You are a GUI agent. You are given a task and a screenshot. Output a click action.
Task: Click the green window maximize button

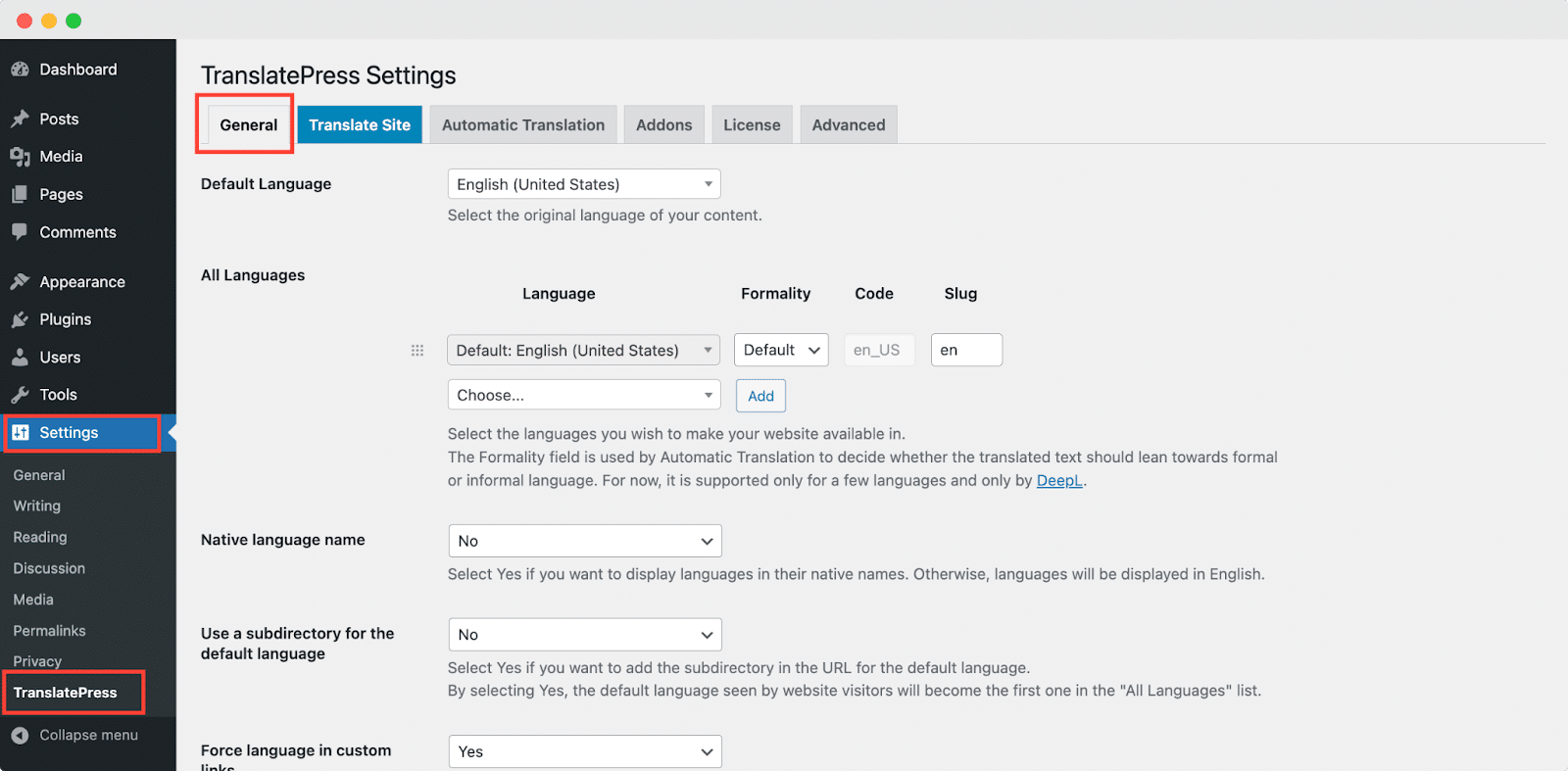(73, 21)
